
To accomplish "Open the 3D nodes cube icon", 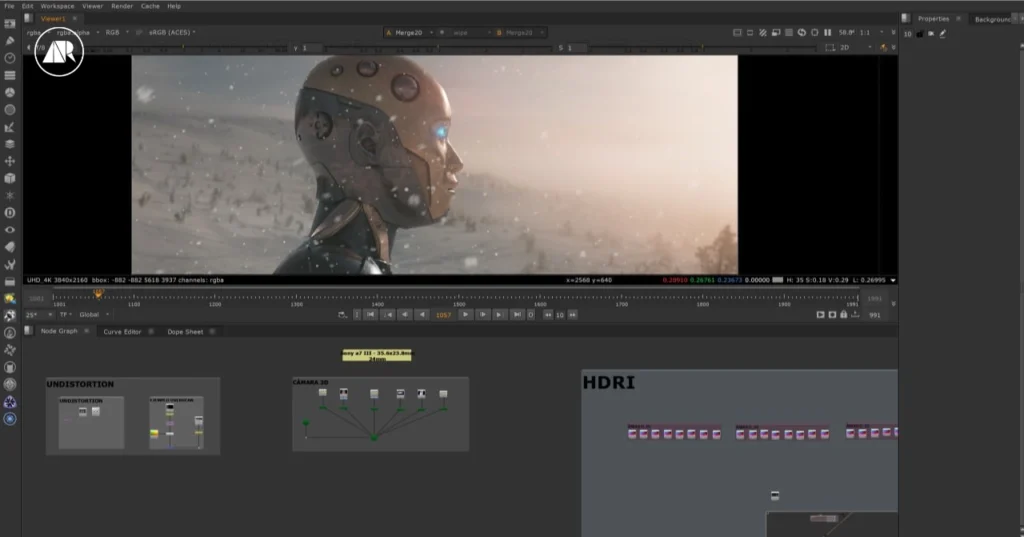I will click(x=10, y=178).
